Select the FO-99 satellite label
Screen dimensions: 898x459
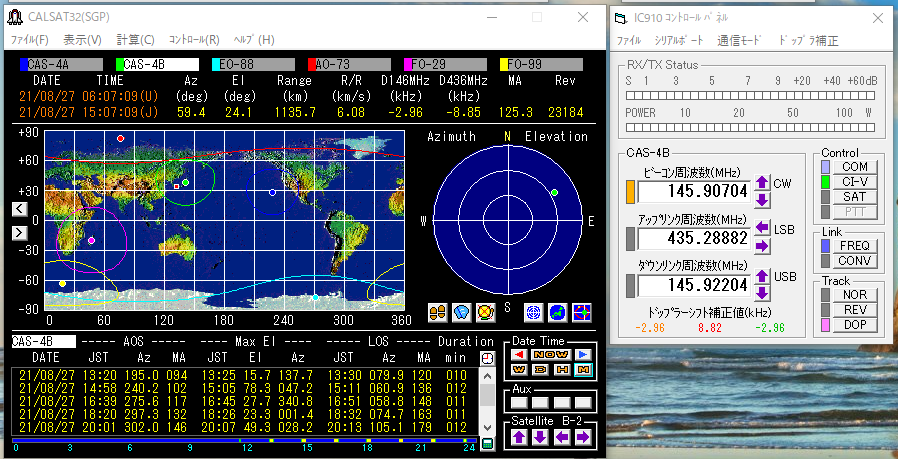pyautogui.click(x=545, y=65)
